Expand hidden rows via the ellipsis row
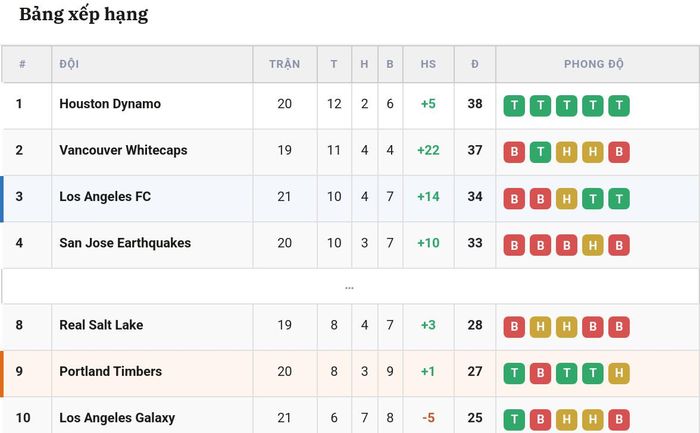700x433 pixels. [x=350, y=287]
